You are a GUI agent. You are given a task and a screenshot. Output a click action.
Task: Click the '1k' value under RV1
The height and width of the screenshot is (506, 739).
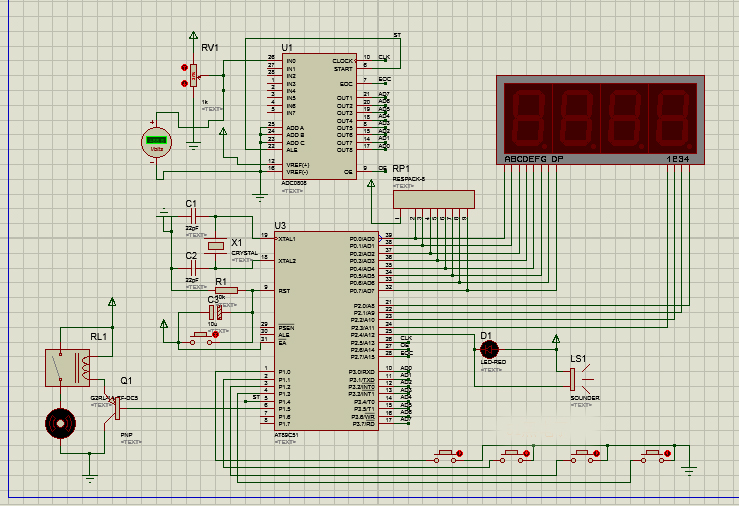click(205, 102)
